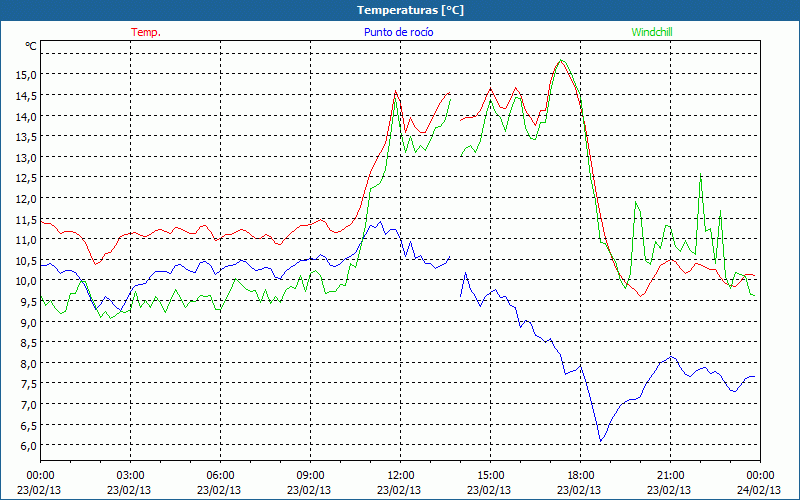Click the 06:00 time axis label
Viewport: 800px width, 500px height.
(x=220, y=476)
